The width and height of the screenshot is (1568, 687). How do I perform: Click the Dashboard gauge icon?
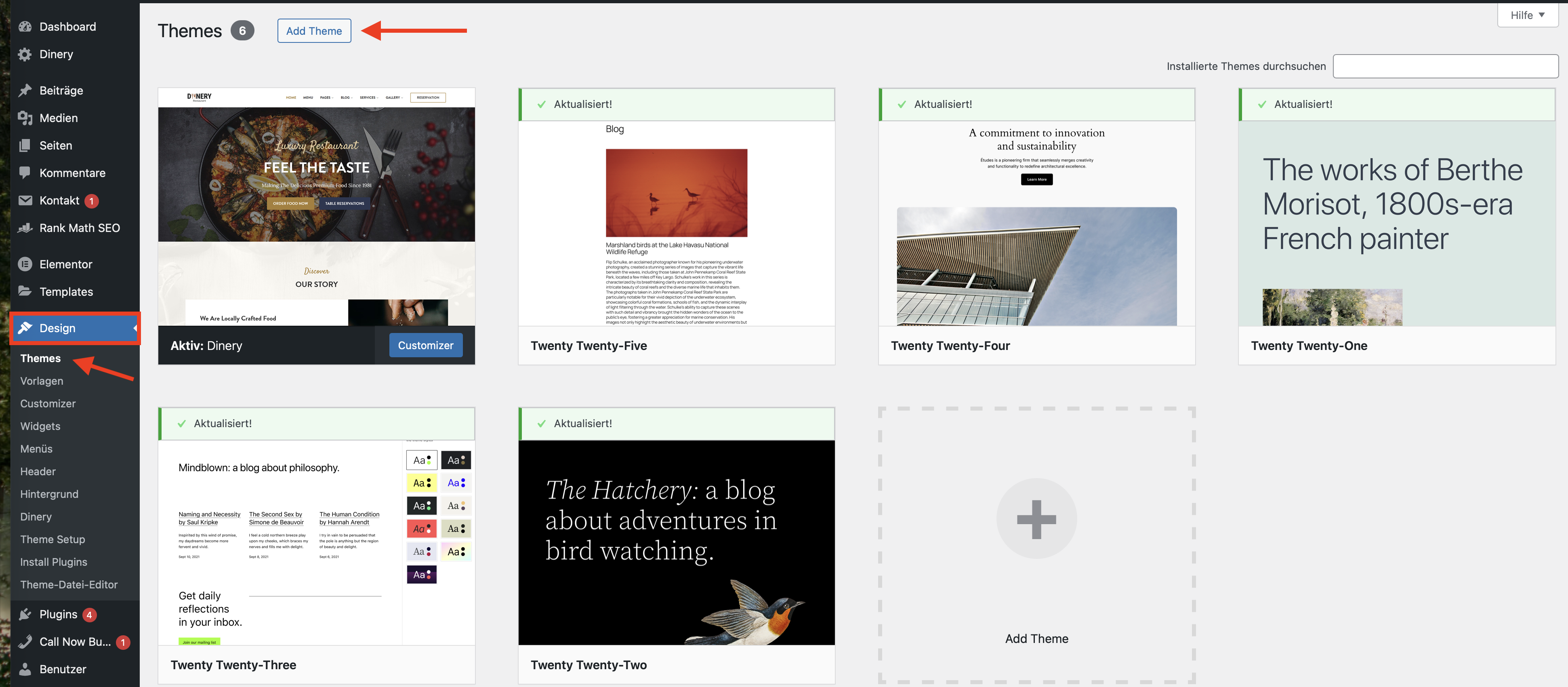pyautogui.click(x=25, y=27)
